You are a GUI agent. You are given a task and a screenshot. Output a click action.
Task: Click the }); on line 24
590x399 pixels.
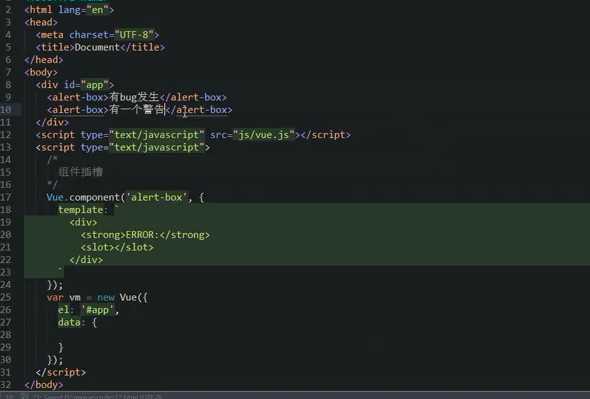tap(55, 285)
